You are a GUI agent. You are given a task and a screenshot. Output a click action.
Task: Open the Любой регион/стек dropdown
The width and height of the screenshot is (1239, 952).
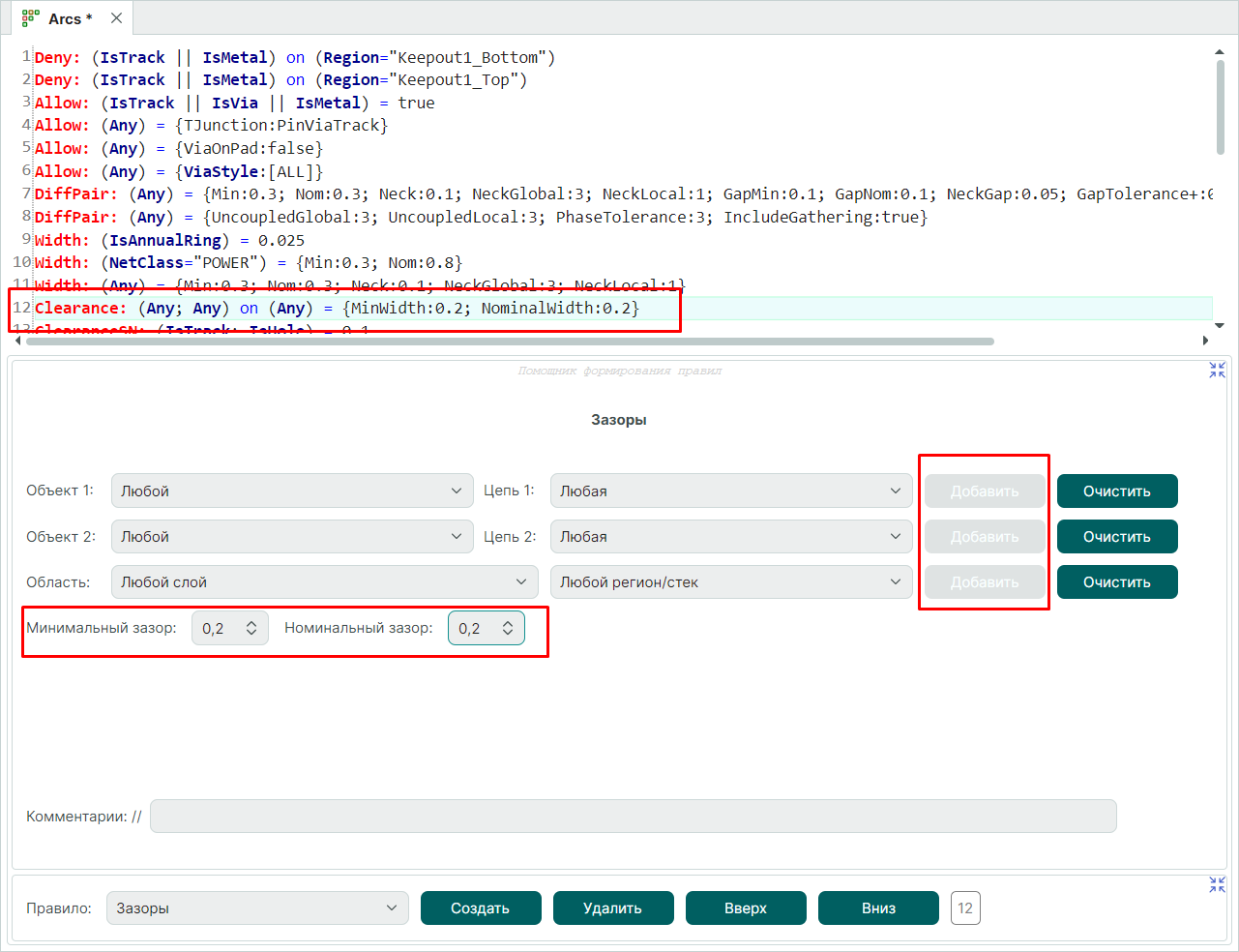tap(730, 581)
